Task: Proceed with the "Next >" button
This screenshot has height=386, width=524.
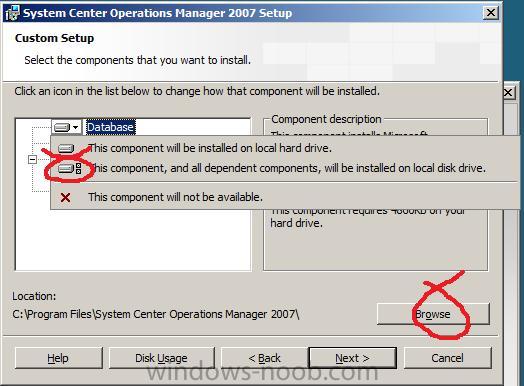Action: pos(353,358)
